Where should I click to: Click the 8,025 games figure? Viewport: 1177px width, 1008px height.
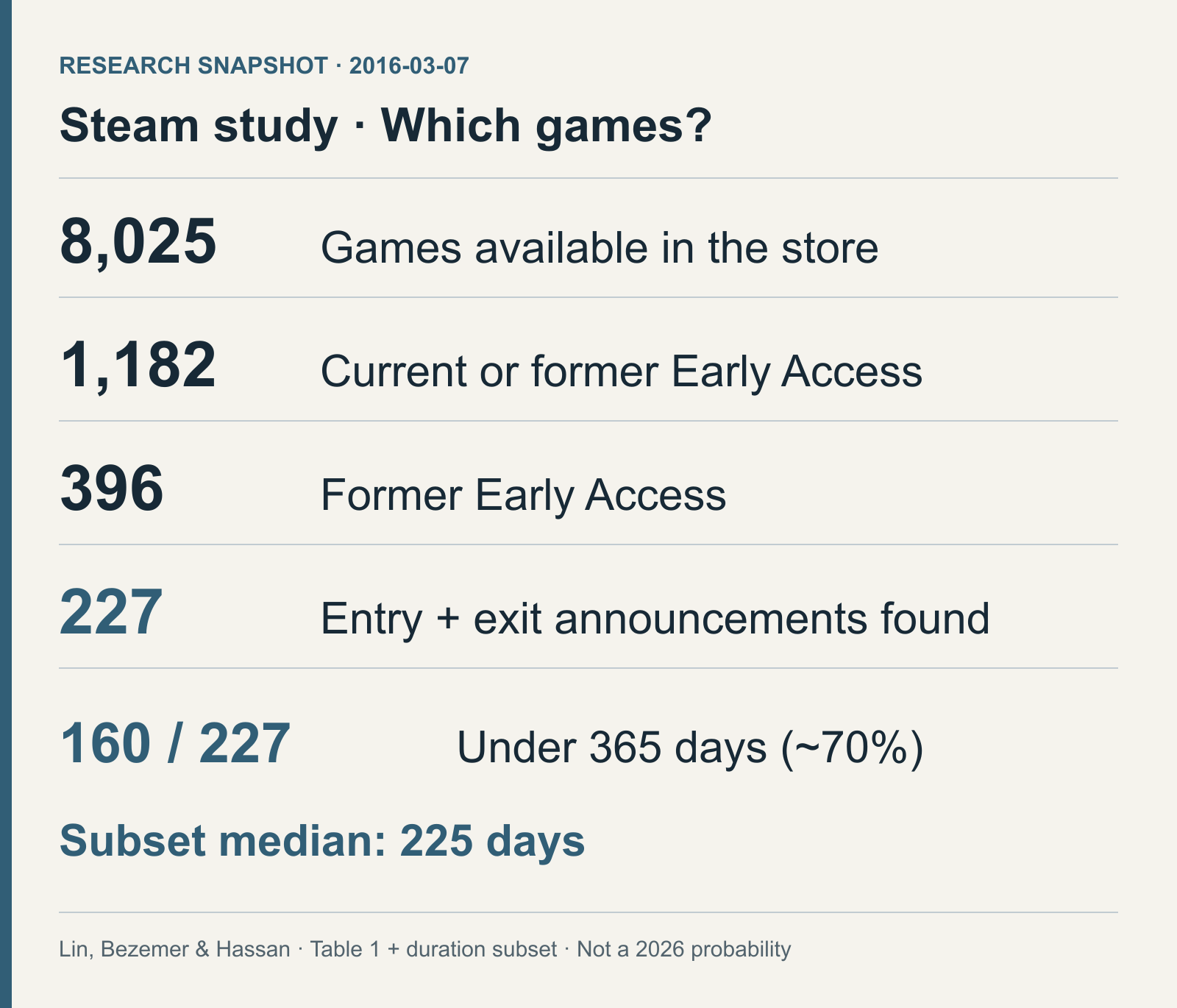coord(138,241)
